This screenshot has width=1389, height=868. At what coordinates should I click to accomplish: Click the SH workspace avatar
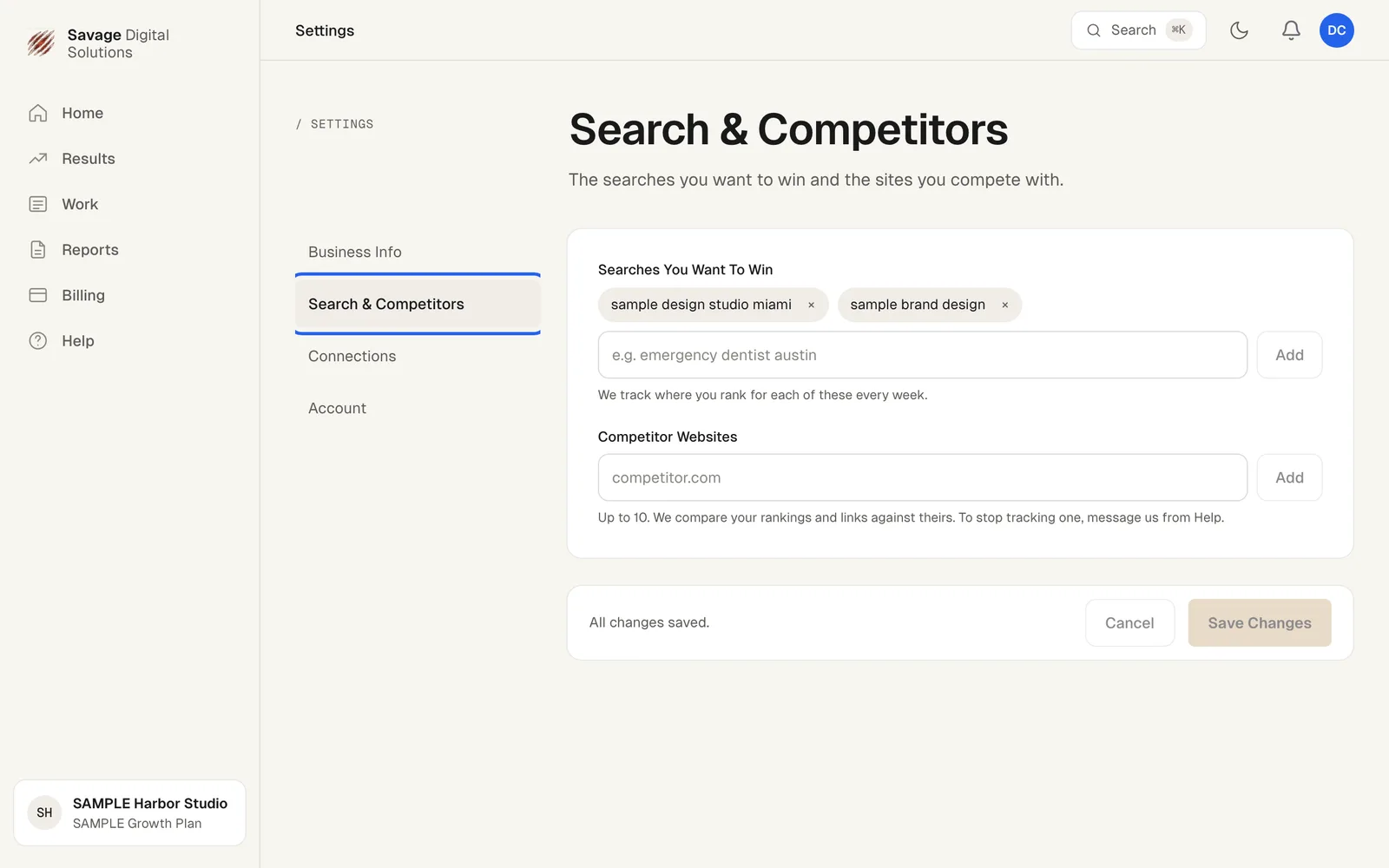tap(44, 813)
